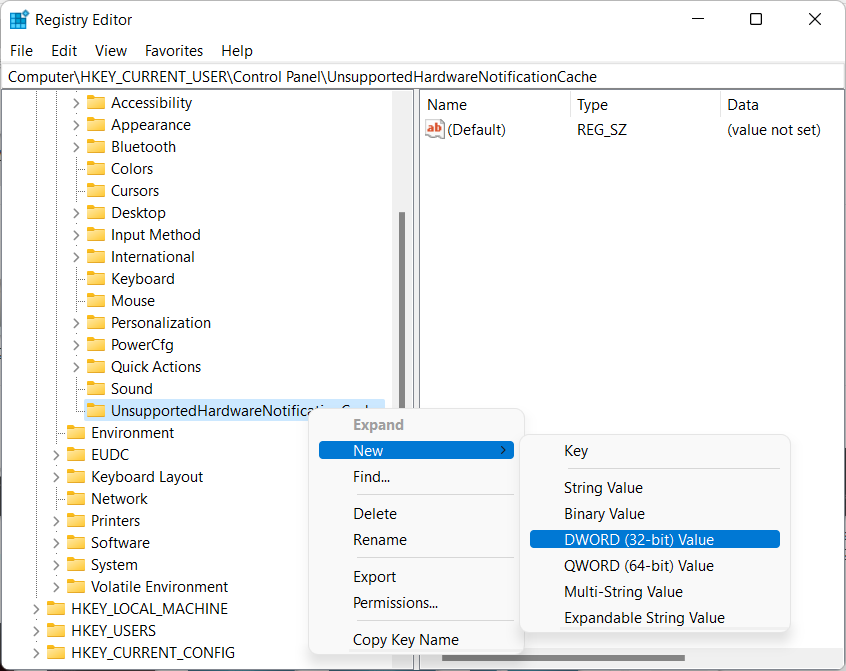Viewport: 846px width, 671px height.
Task: Select DWORD (32-bit) Value
Action: [654, 539]
